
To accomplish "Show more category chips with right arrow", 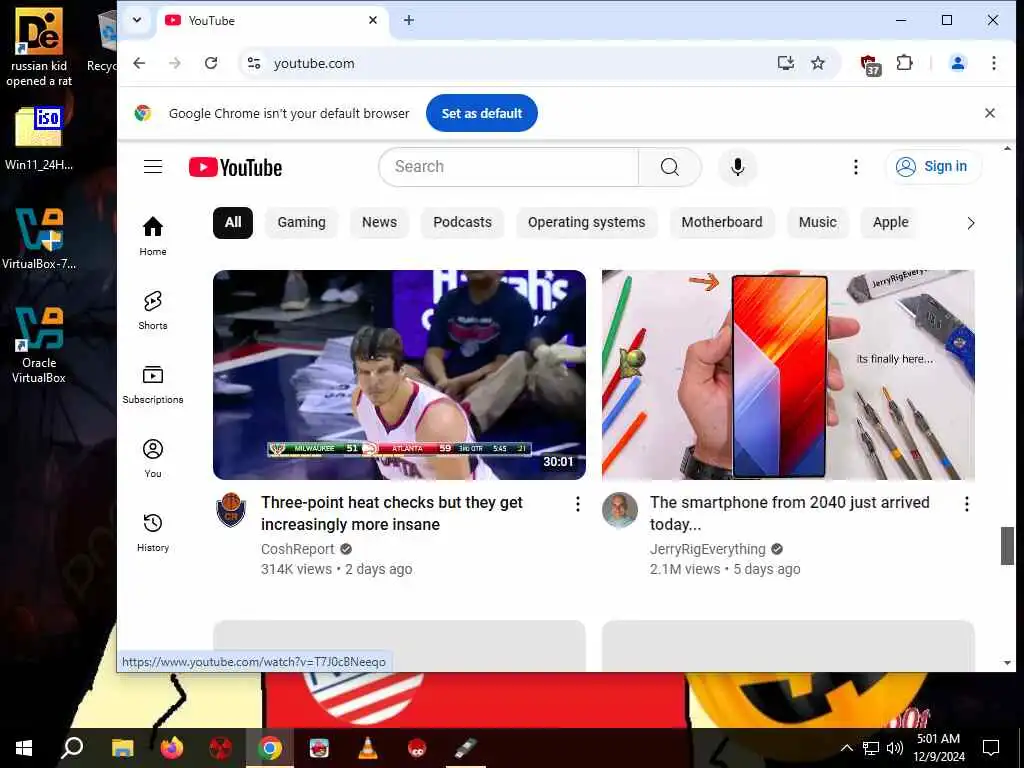I will [x=970, y=223].
